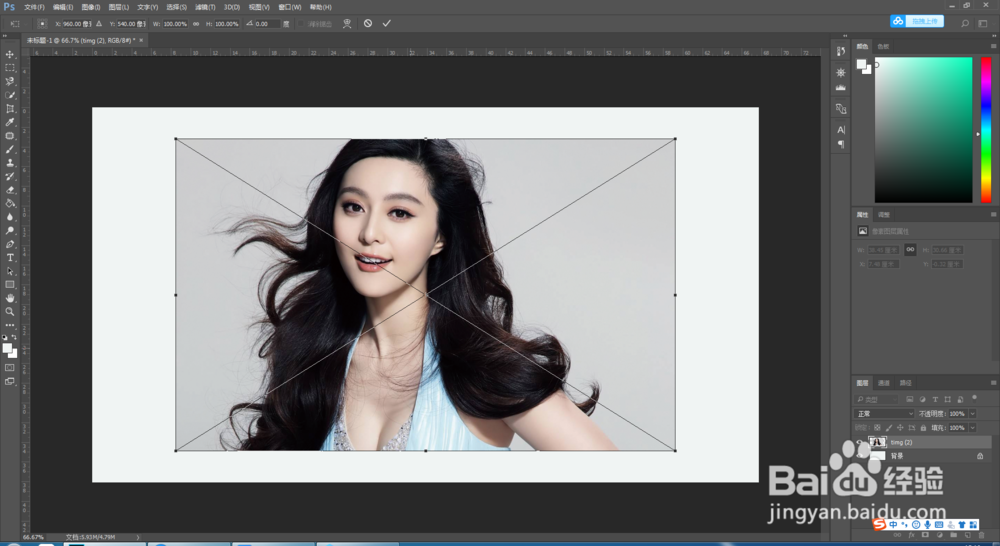Select the Eraser tool
1000x546 pixels.
pos(10,189)
